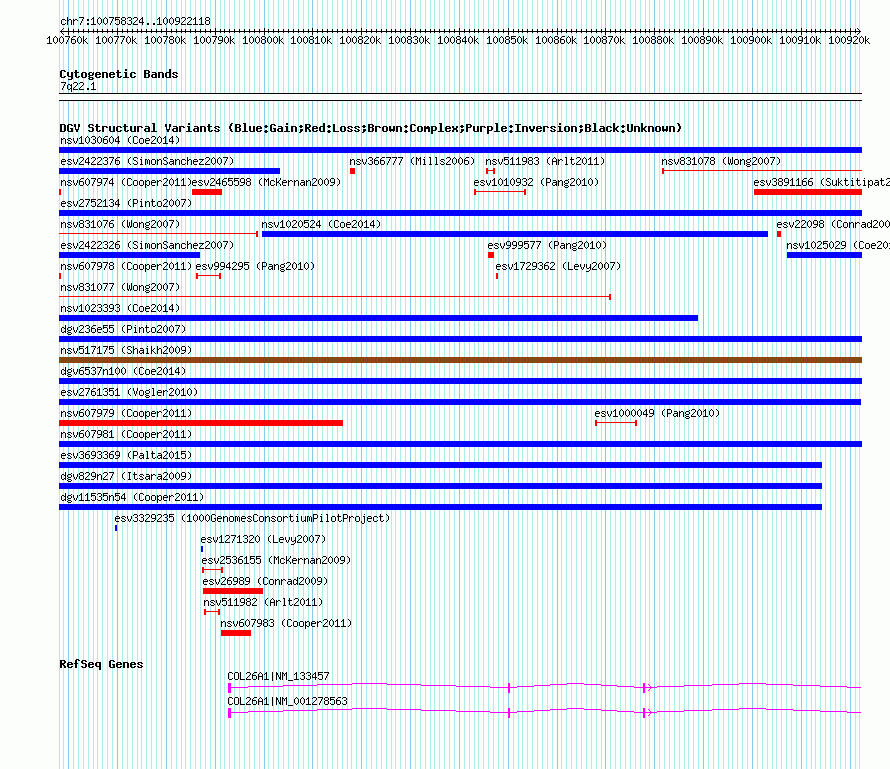Click the nsv831077 thin red loss line
This screenshot has width=890, height=769.
tap(335, 297)
